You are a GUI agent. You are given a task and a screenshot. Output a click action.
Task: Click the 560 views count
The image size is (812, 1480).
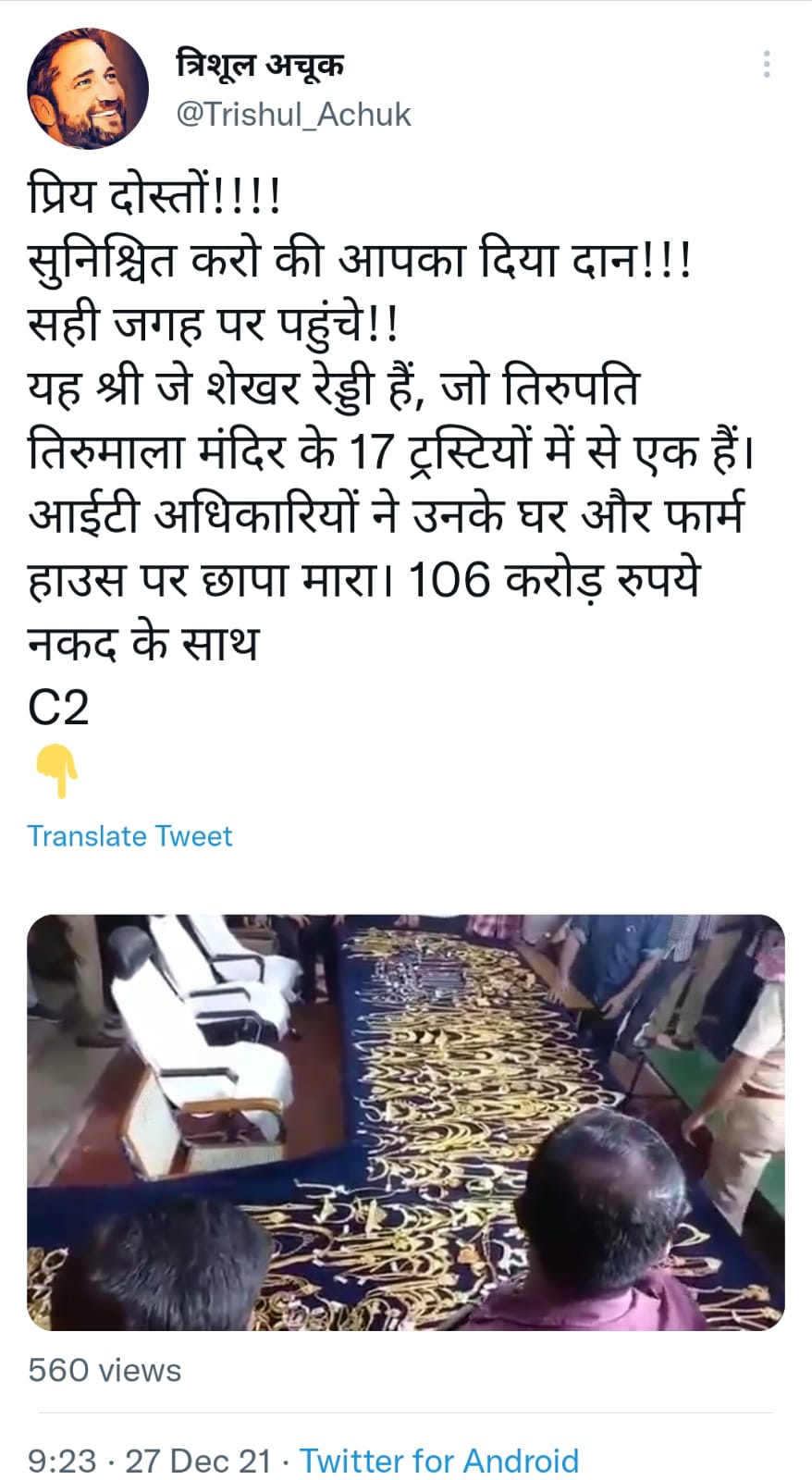105,1370
